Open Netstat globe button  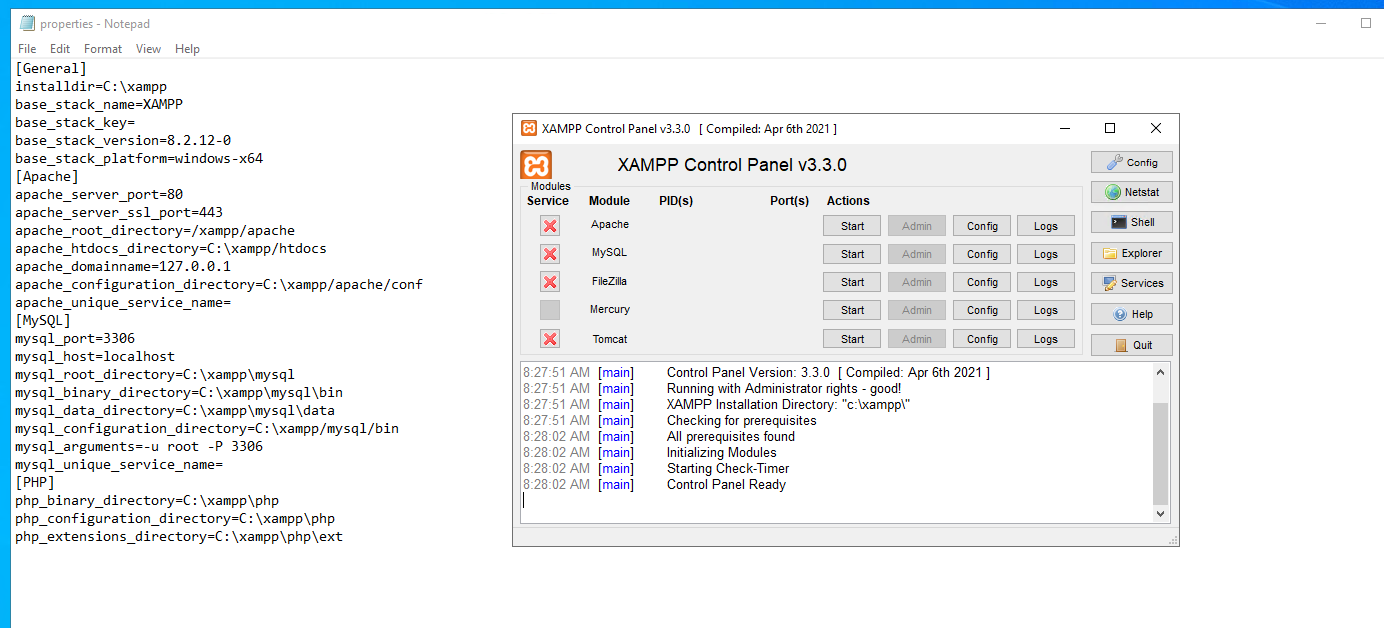tap(1132, 192)
